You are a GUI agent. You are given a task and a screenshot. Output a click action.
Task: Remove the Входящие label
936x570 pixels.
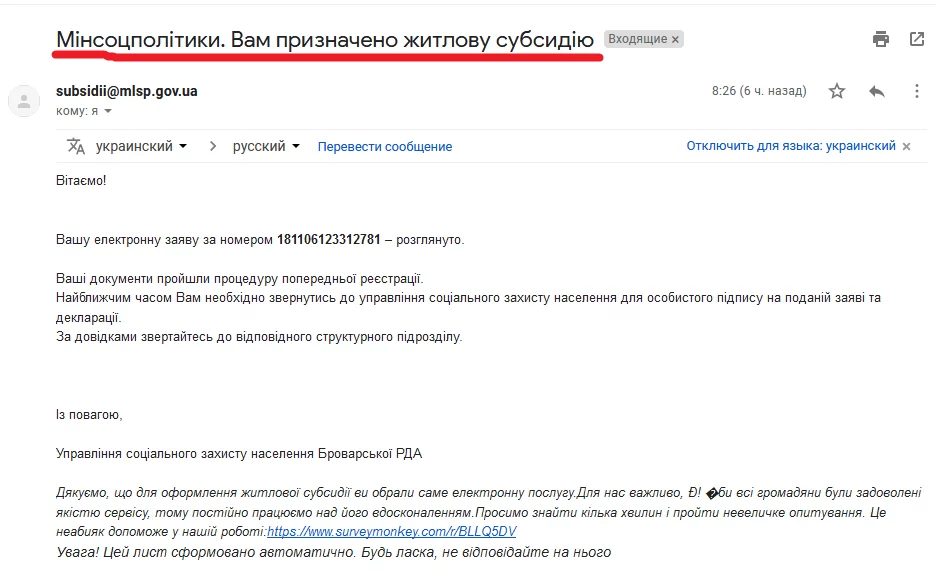675,40
